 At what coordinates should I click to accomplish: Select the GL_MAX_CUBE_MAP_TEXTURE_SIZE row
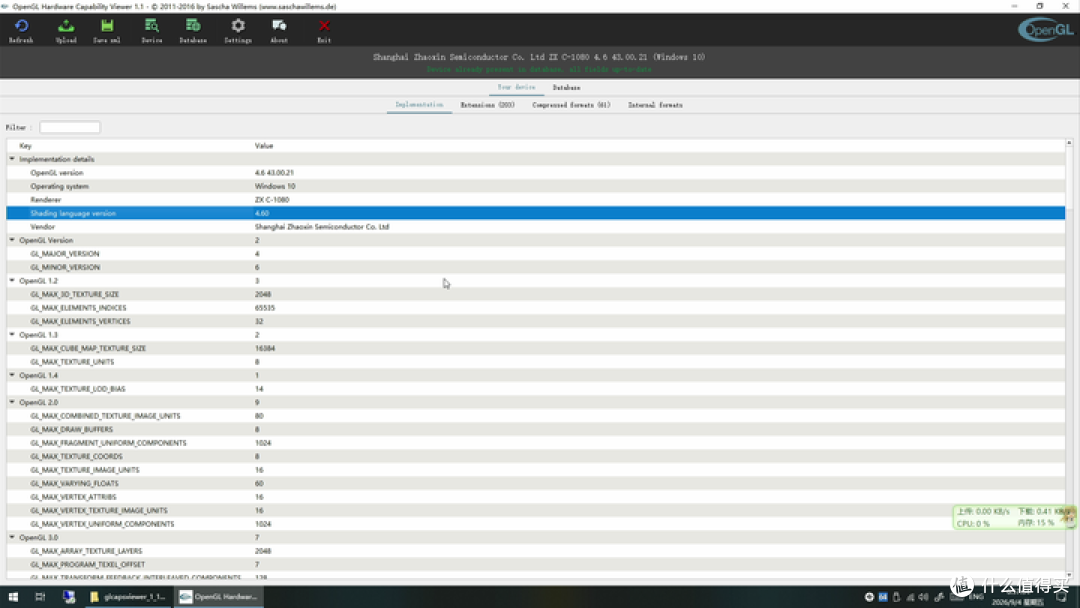pos(536,348)
